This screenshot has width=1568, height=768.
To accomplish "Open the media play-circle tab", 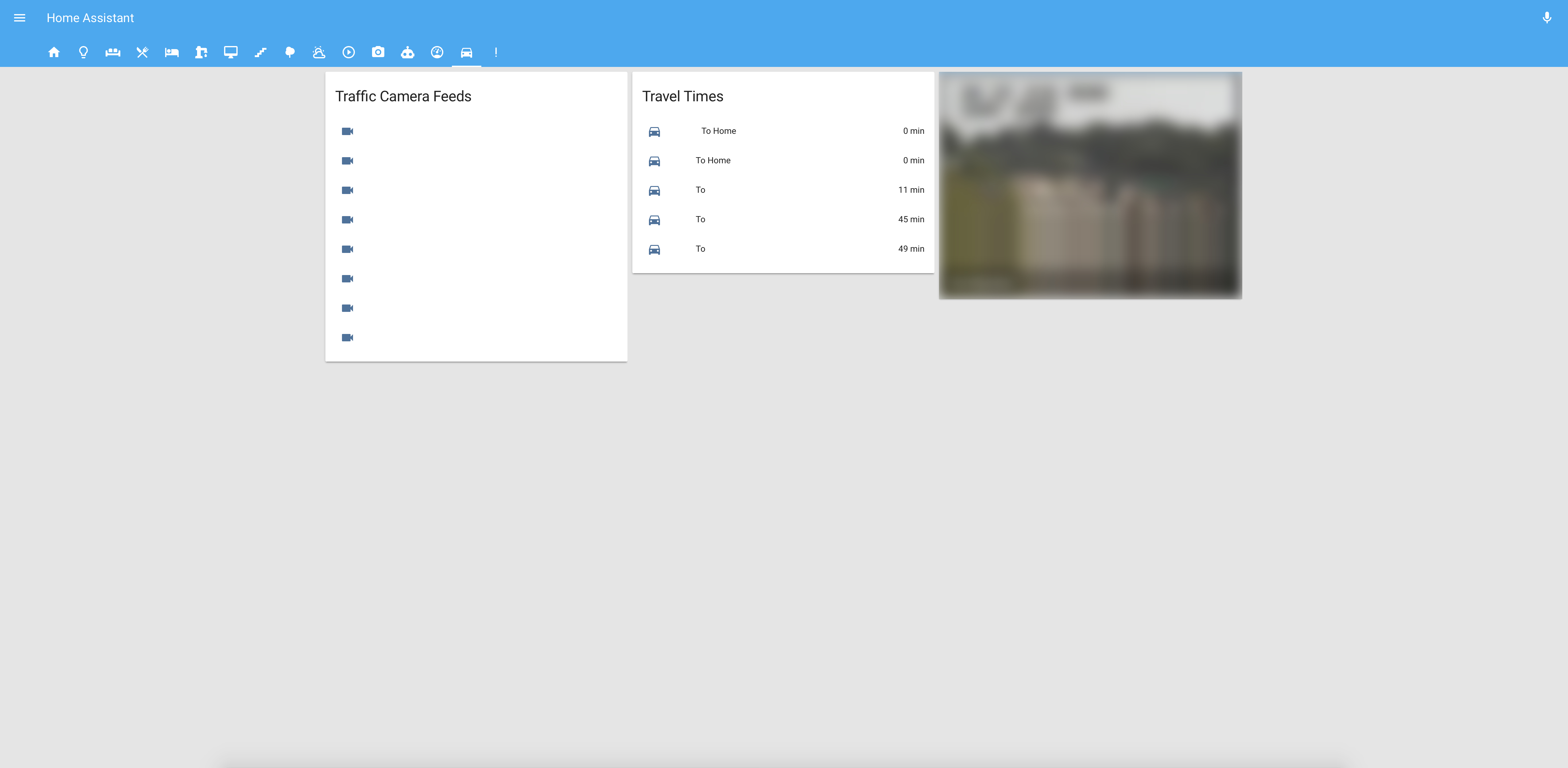I will pos(349,52).
